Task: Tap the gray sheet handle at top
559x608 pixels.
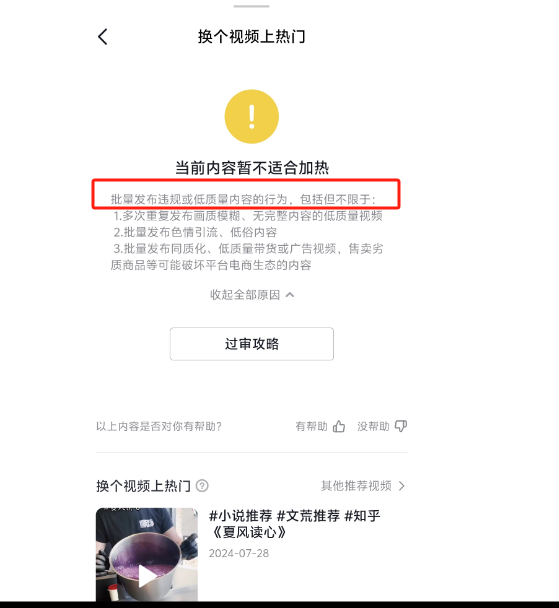Action: click(x=251, y=6)
